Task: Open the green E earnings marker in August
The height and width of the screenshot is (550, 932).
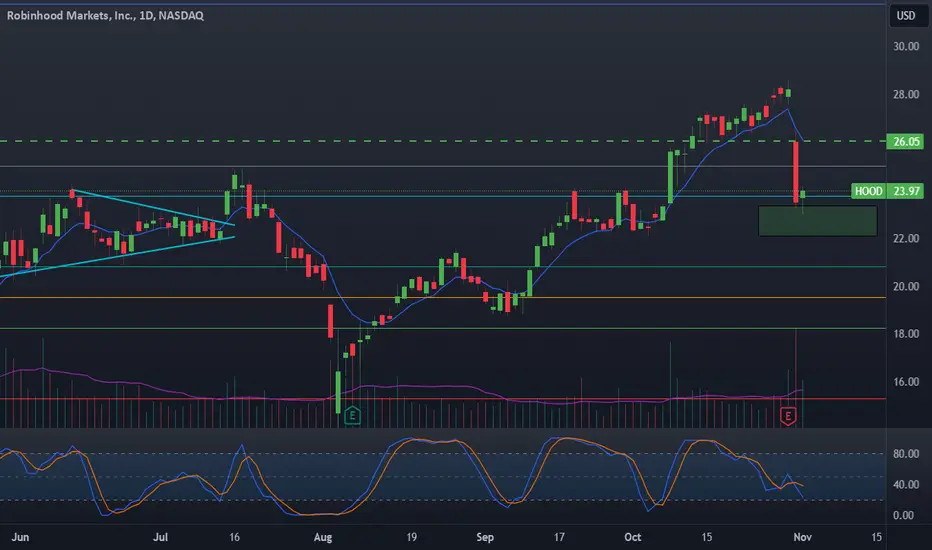Action: 352,414
